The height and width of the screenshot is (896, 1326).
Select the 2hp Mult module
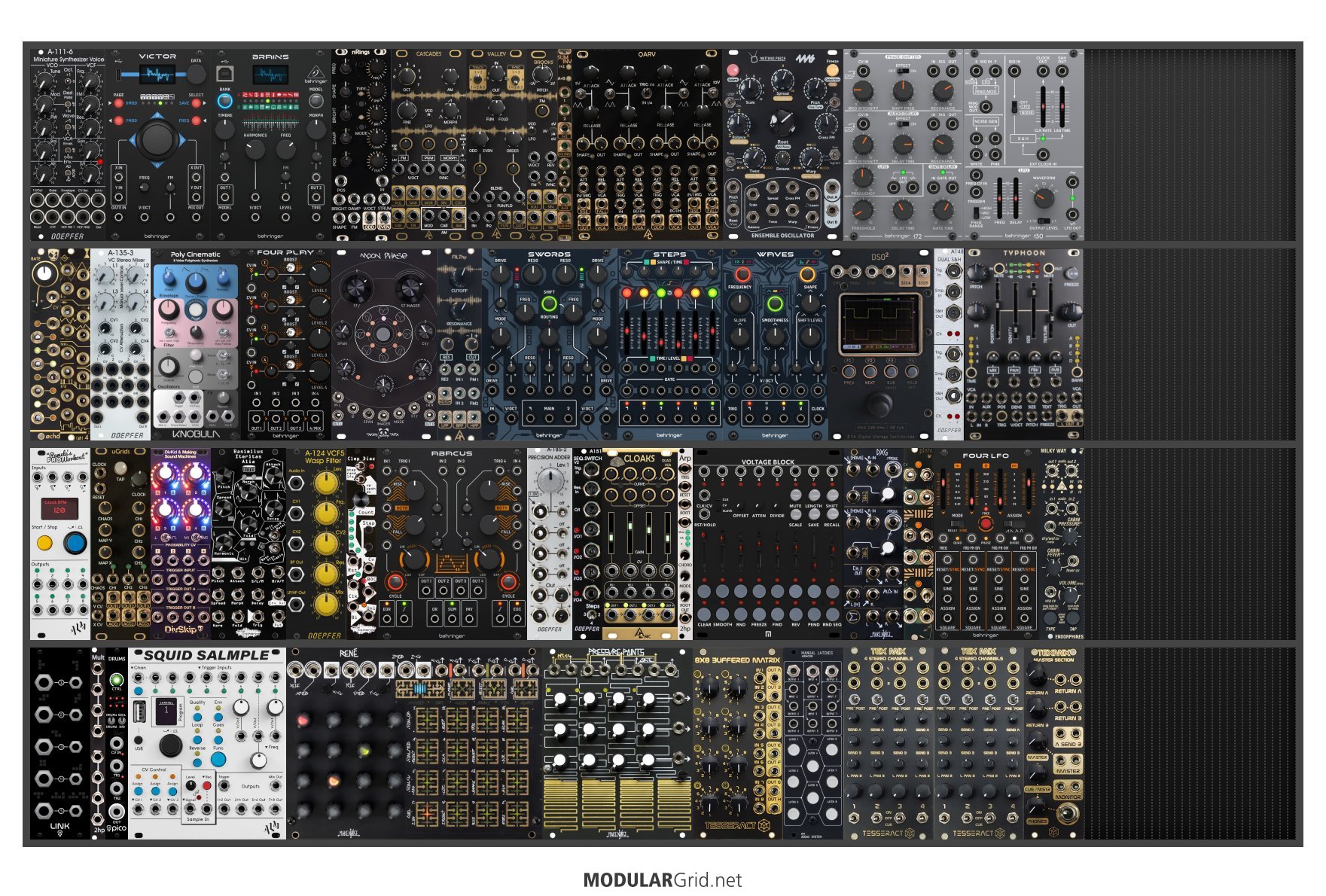pyautogui.click(x=98, y=744)
